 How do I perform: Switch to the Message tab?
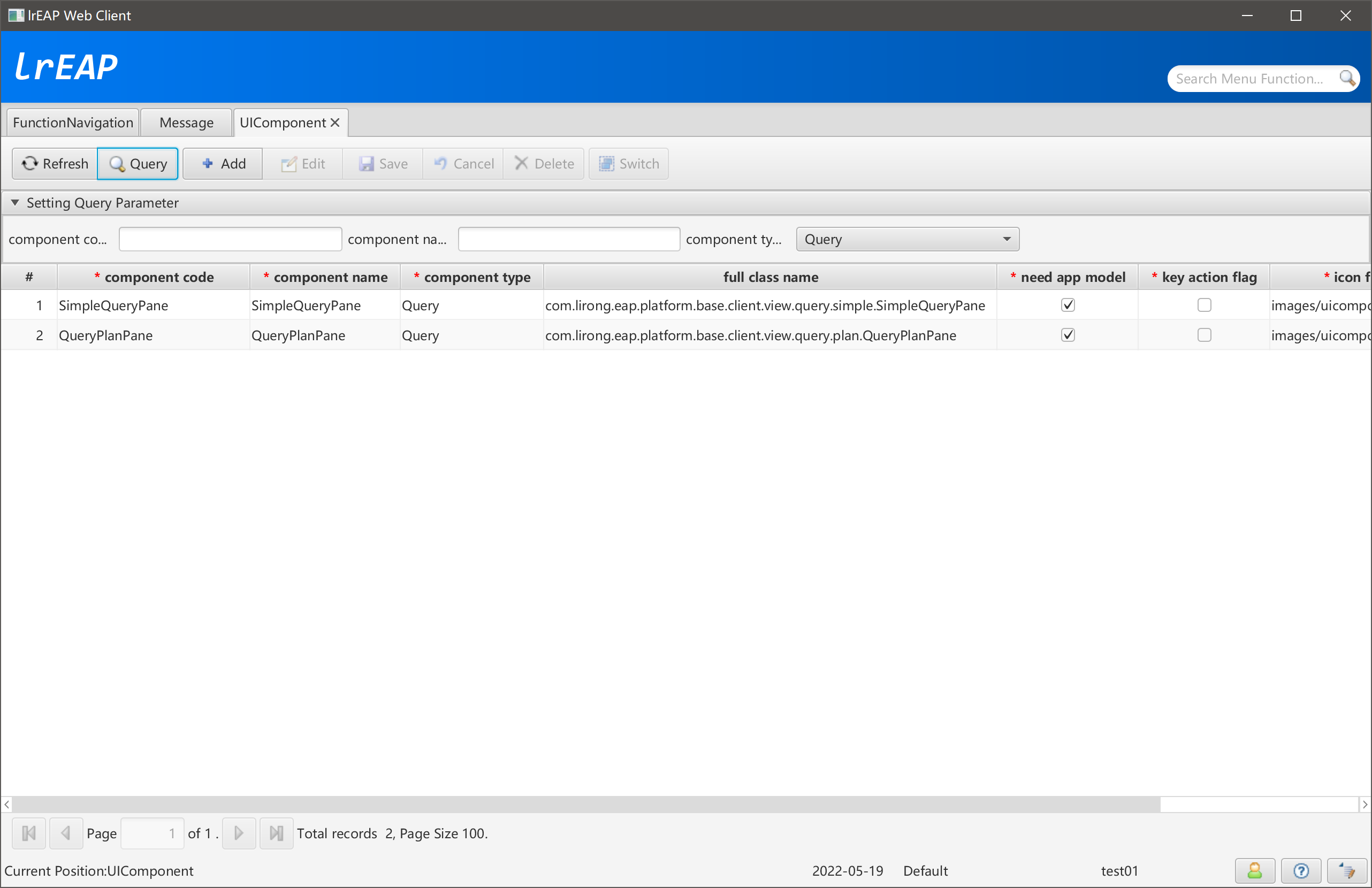click(186, 123)
